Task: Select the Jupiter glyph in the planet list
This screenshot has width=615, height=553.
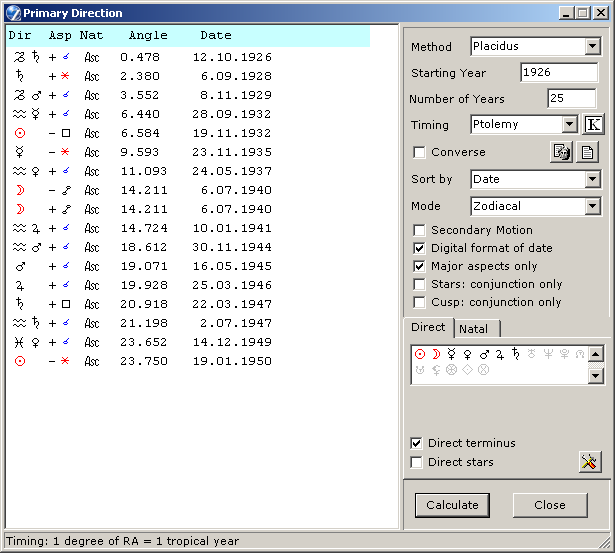Action: [x=500, y=355]
